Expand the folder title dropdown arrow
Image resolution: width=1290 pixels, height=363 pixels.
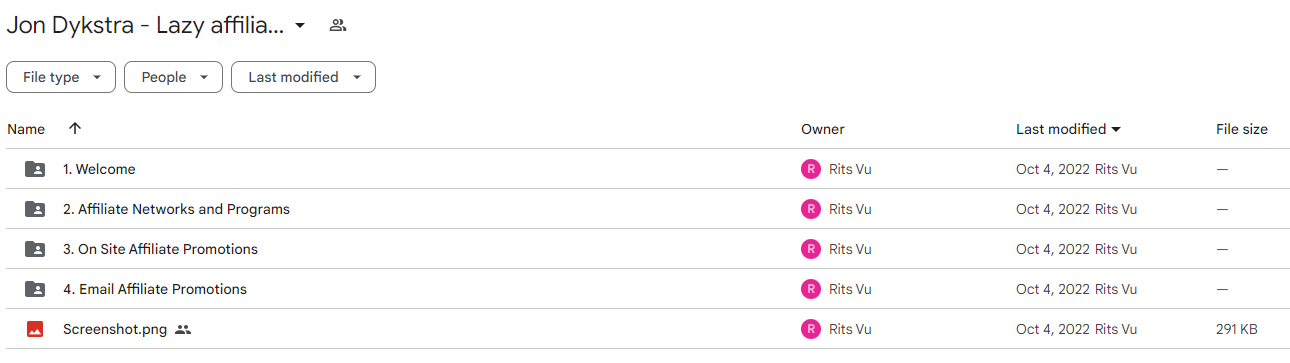coord(299,26)
